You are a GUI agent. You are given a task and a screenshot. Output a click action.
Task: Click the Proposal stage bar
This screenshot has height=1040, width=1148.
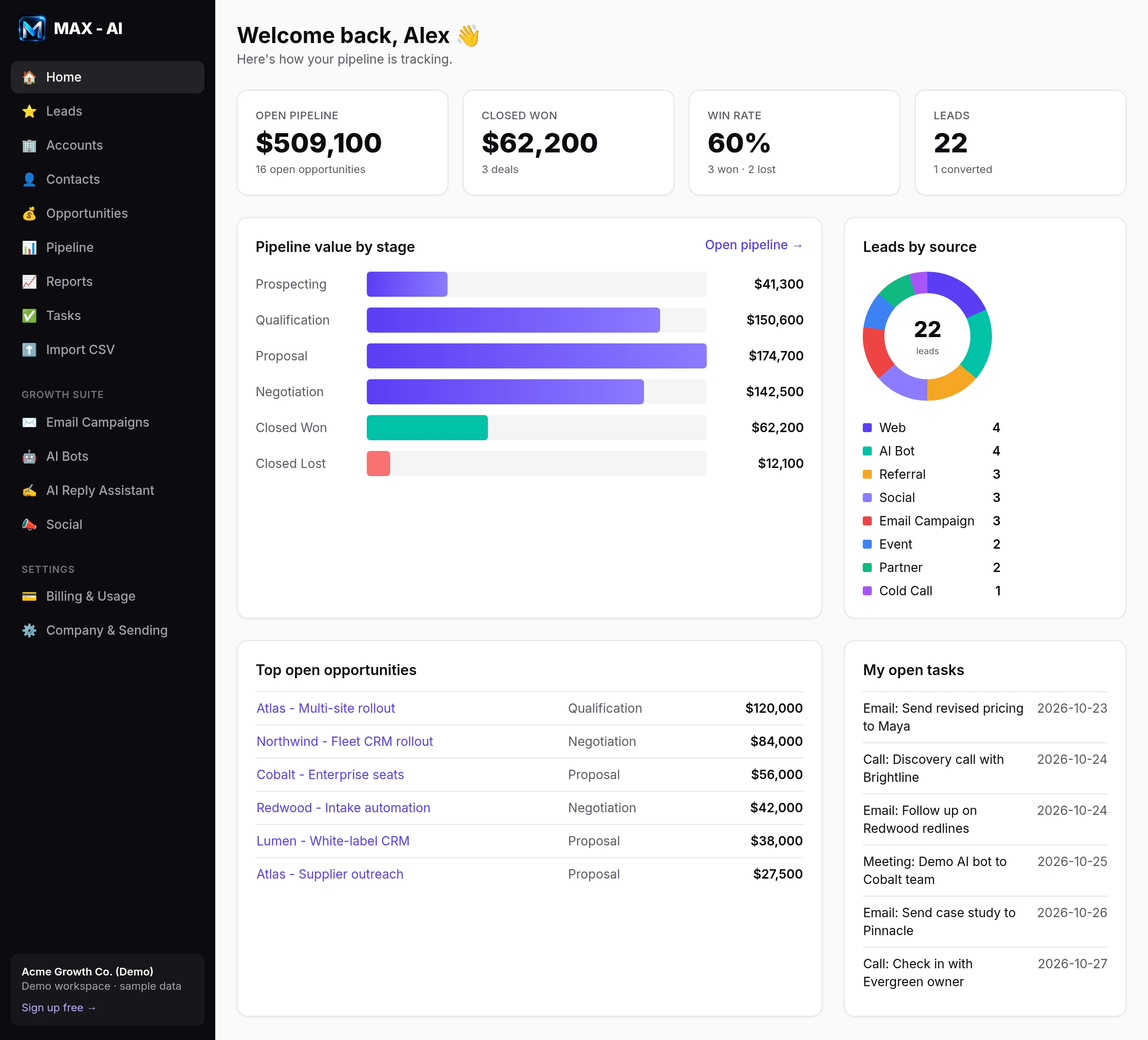coord(536,356)
